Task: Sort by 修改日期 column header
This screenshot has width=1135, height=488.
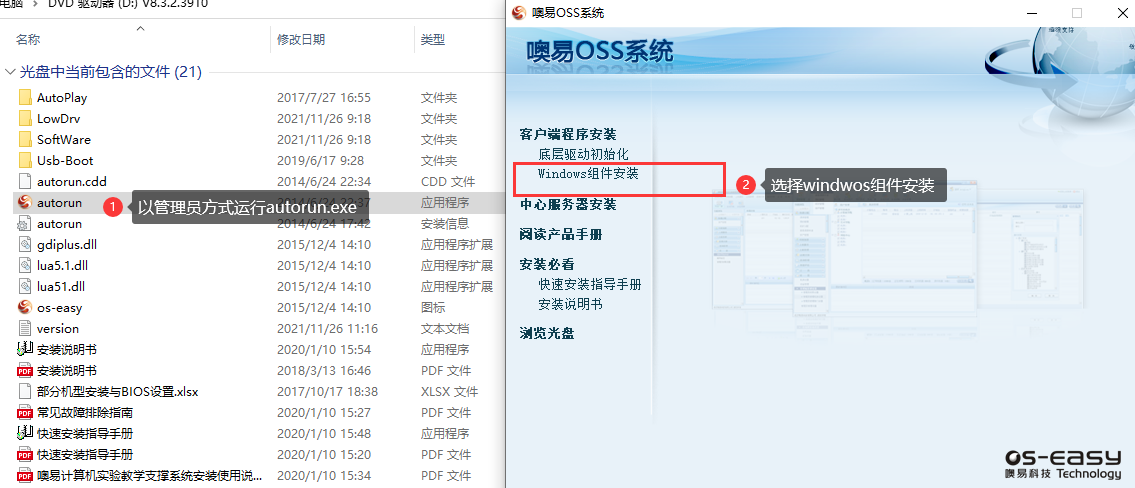Action: click(x=301, y=40)
